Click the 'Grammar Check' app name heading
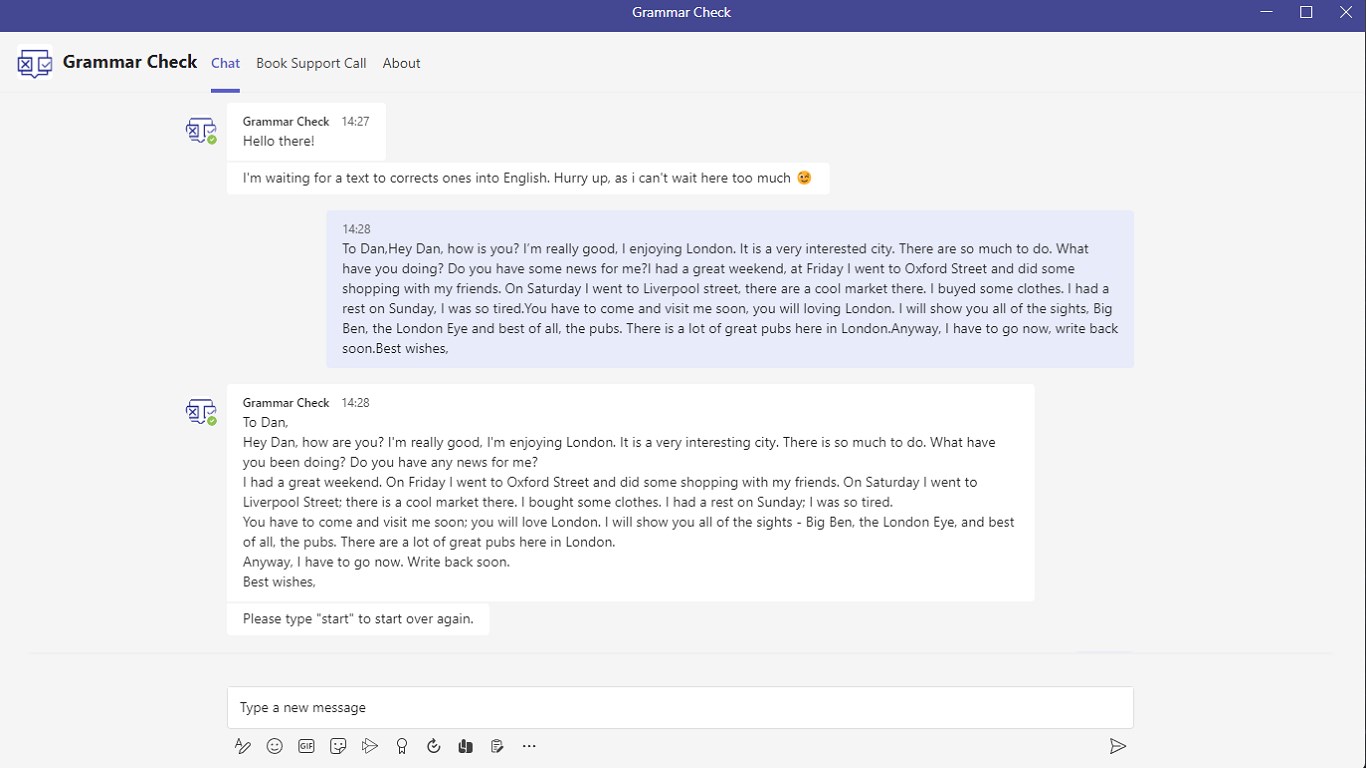This screenshot has width=1366, height=768. 130,62
